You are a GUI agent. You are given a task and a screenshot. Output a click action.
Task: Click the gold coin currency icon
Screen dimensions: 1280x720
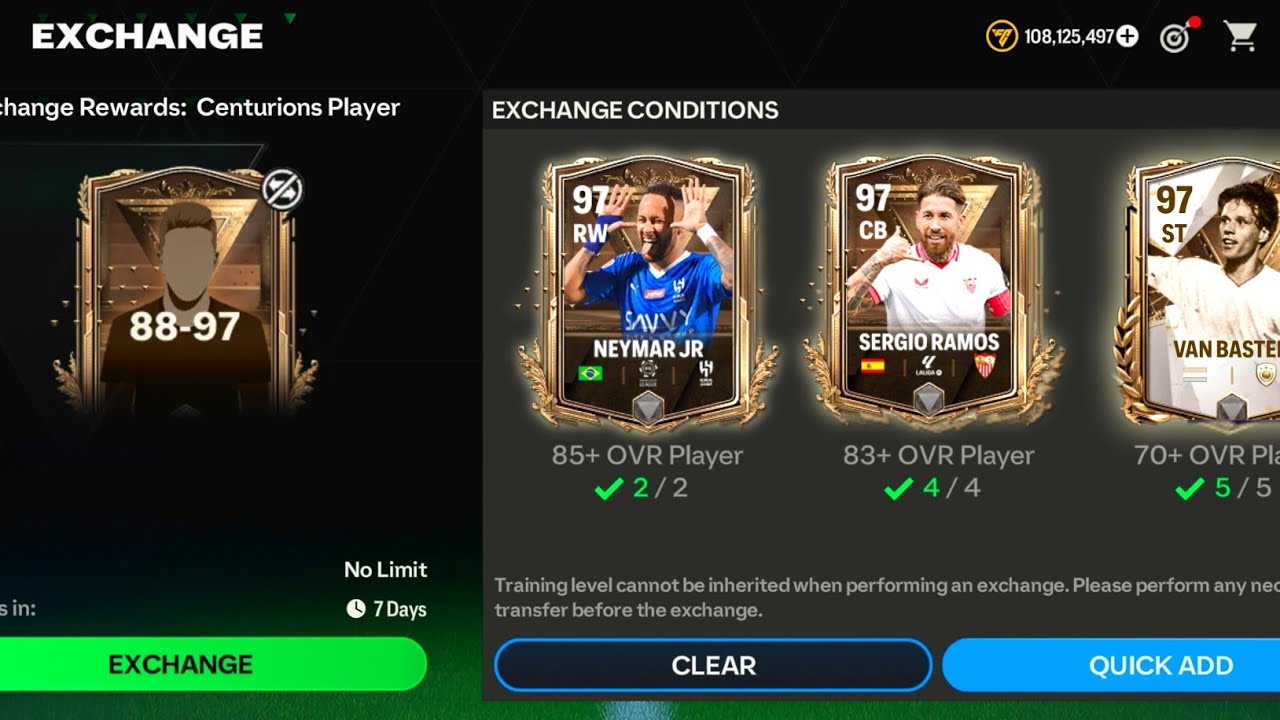click(1001, 37)
